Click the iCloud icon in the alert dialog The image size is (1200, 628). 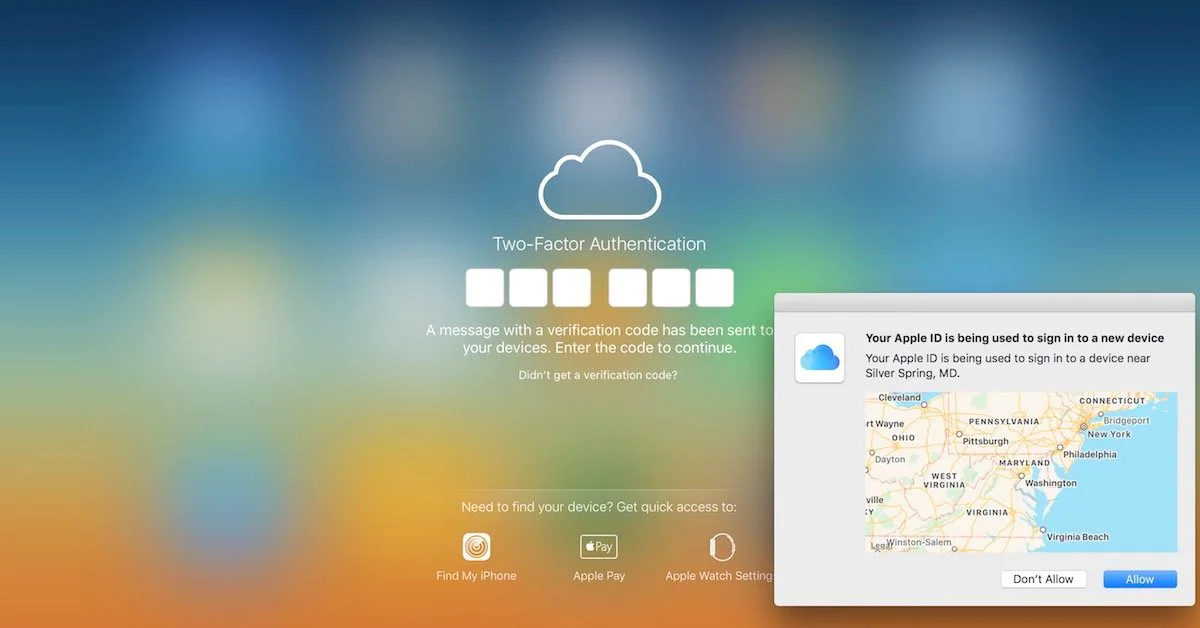pyautogui.click(x=820, y=357)
